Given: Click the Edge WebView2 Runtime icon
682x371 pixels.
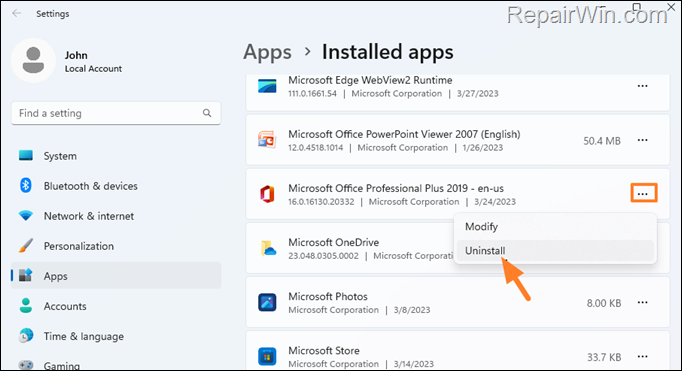Looking at the screenshot, I should [267, 86].
